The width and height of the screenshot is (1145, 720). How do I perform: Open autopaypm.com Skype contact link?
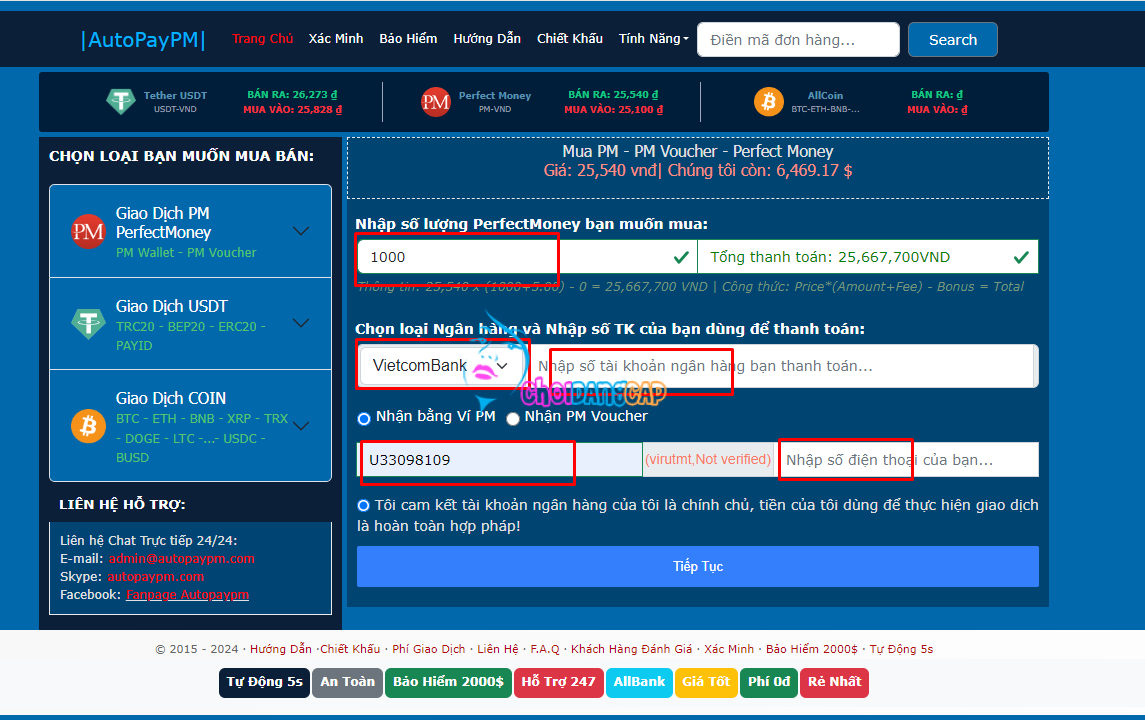(156, 577)
